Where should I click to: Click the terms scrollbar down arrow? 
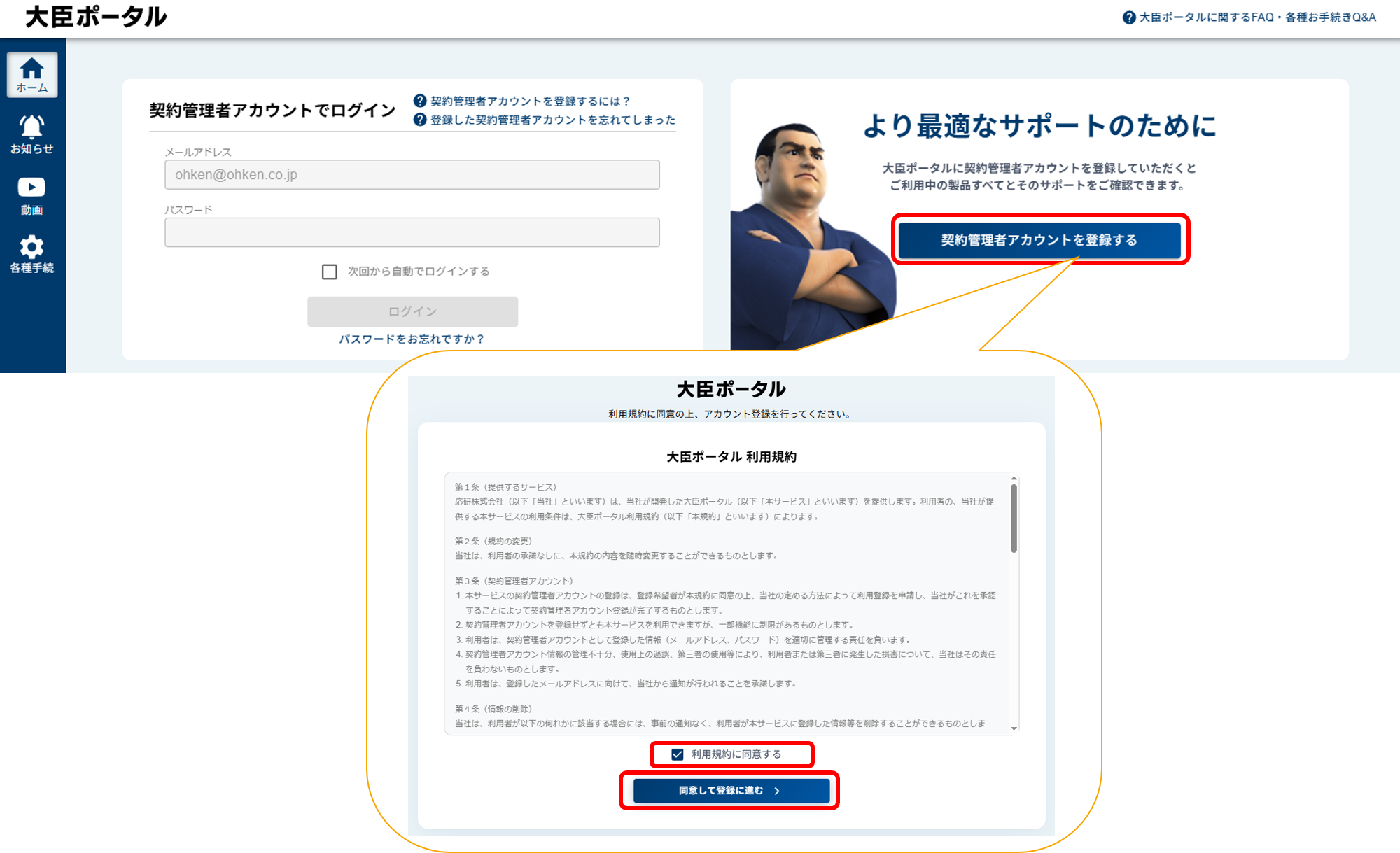click(x=1014, y=728)
